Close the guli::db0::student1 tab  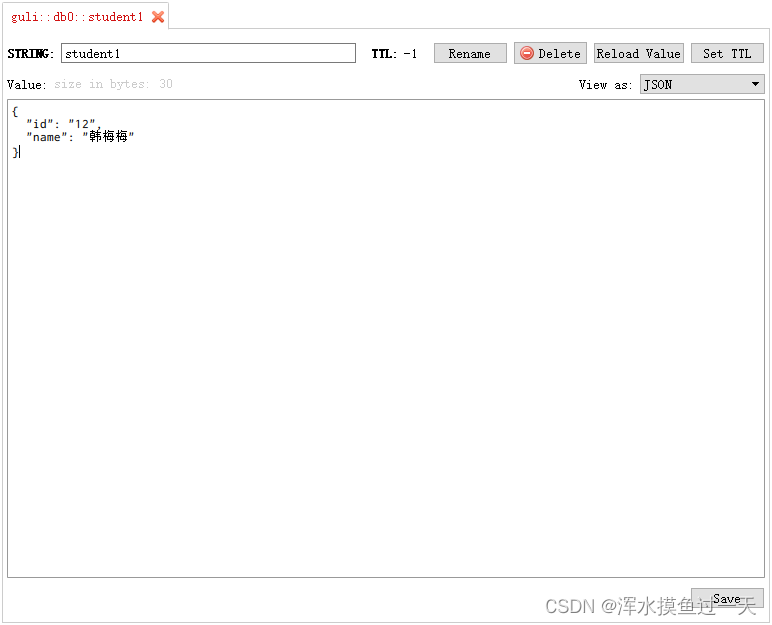pos(158,17)
